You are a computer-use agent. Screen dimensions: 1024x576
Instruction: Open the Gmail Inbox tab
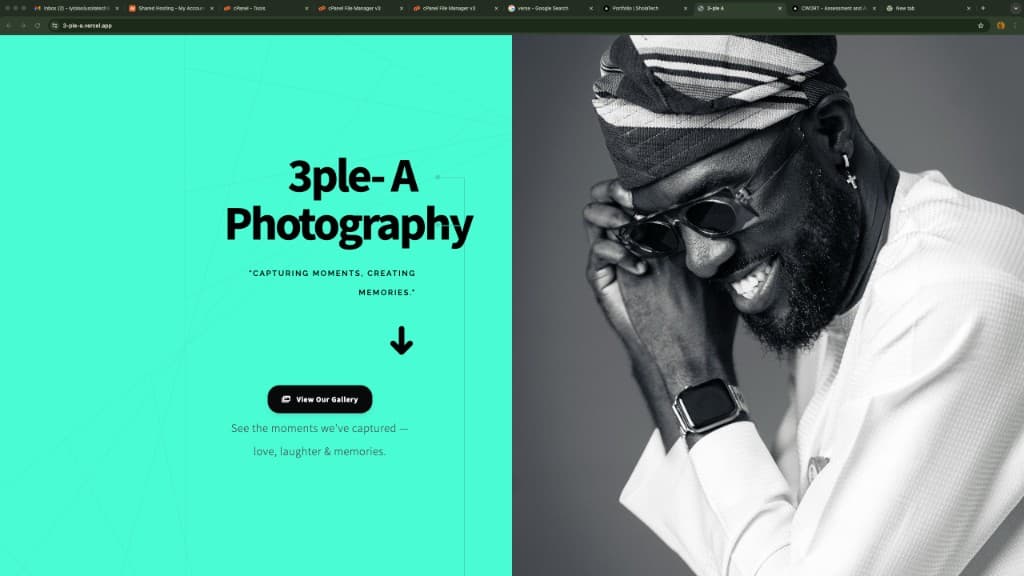(x=75, y=9)
